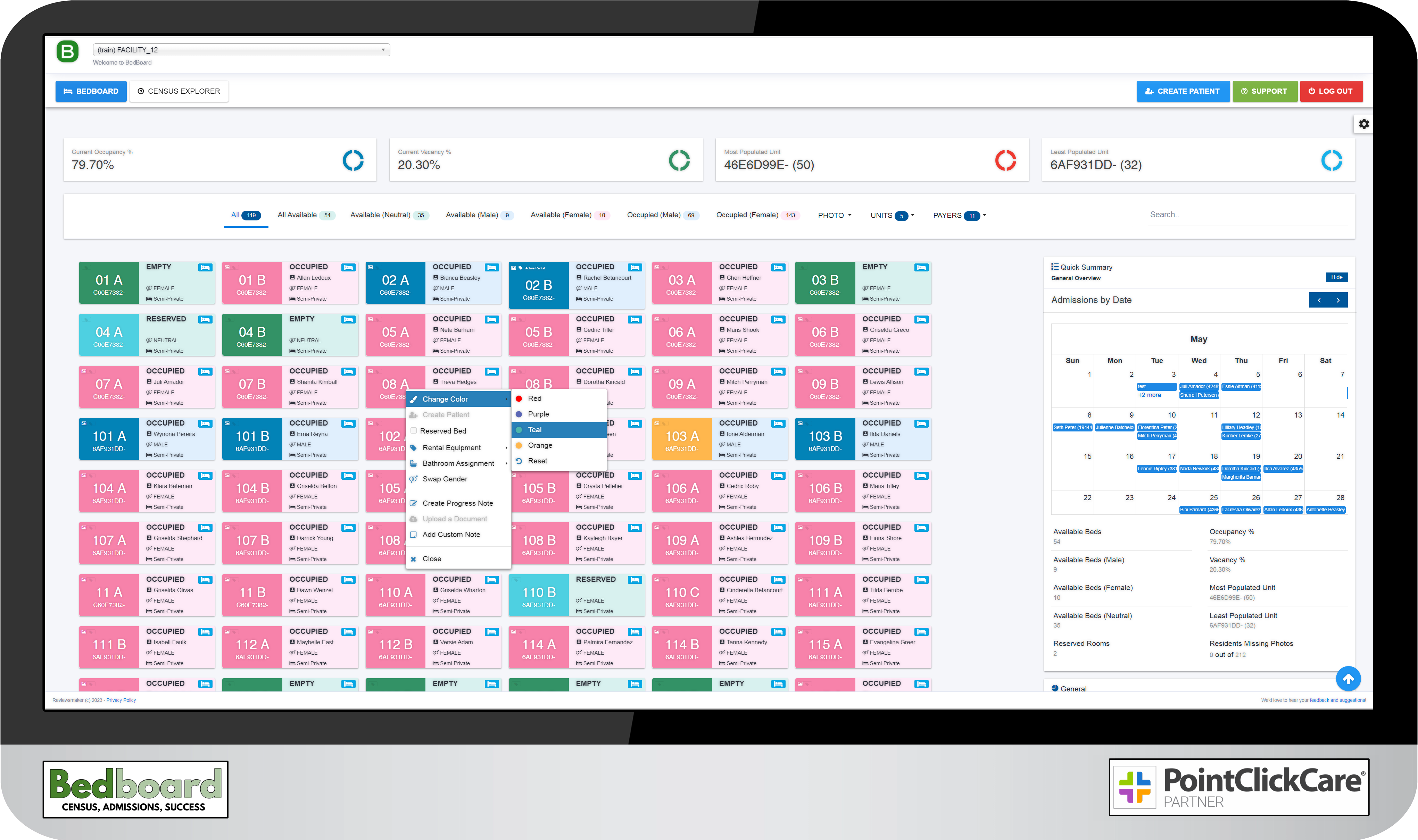Choose Reset in the color submenu
This screenshot has height=840, width=1418.
[x=559, y=461]
